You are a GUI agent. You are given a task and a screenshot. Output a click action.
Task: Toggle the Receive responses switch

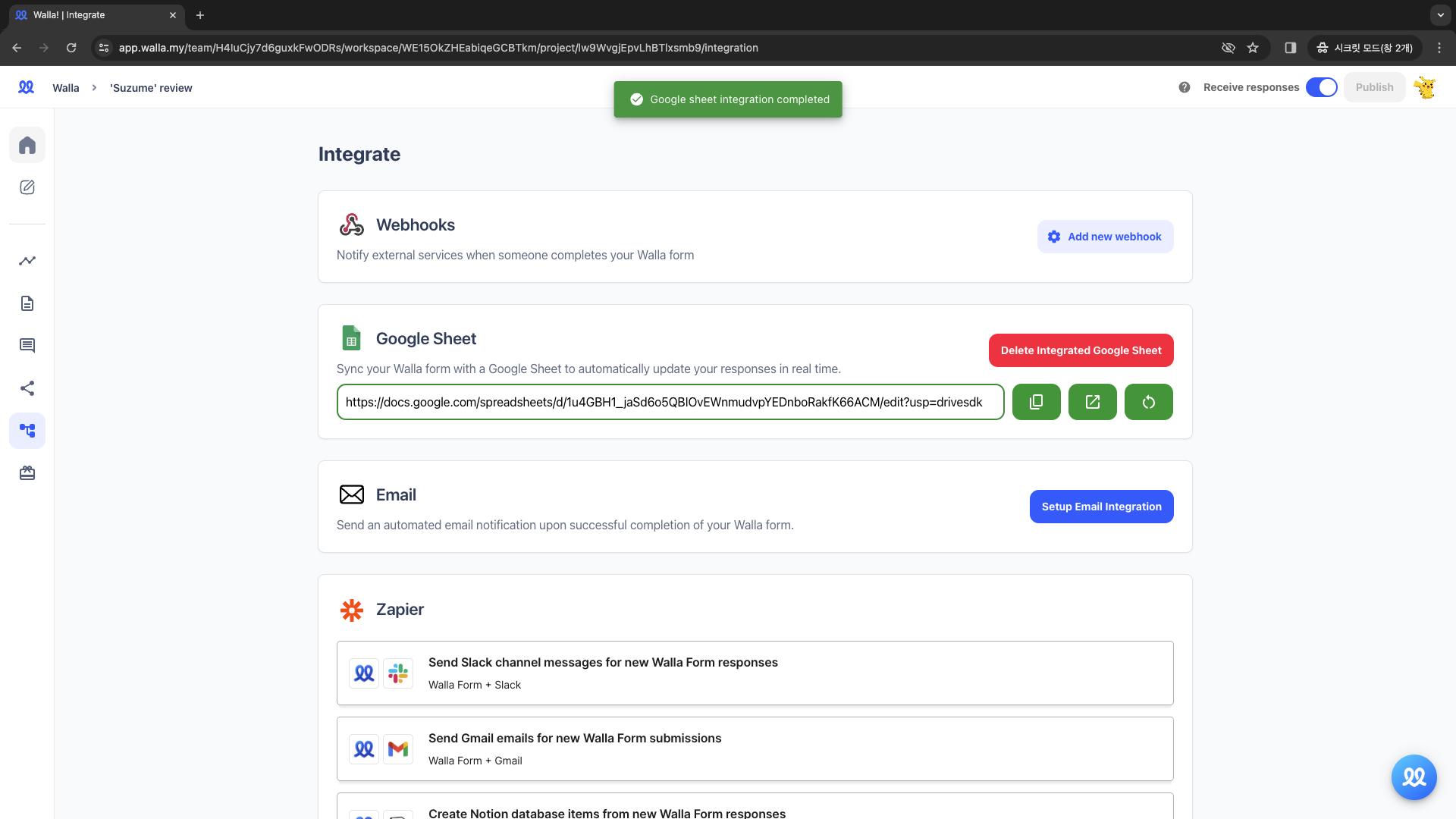pyautogui.click(x=1322, y=87)
